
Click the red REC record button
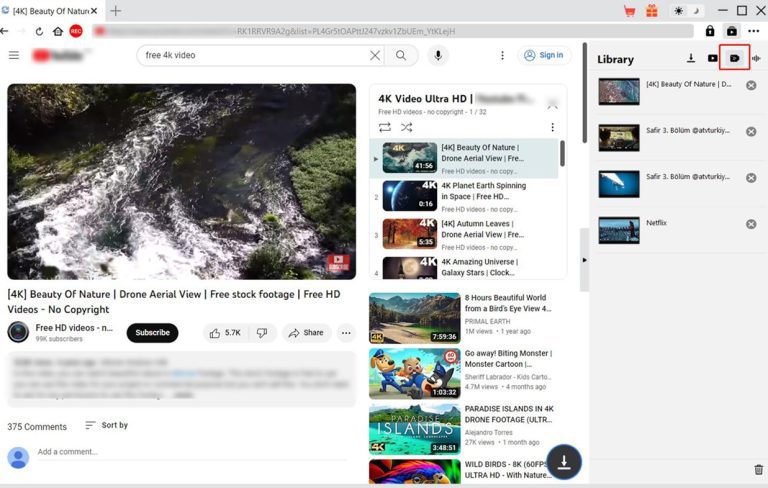click(x=76, y=31)
